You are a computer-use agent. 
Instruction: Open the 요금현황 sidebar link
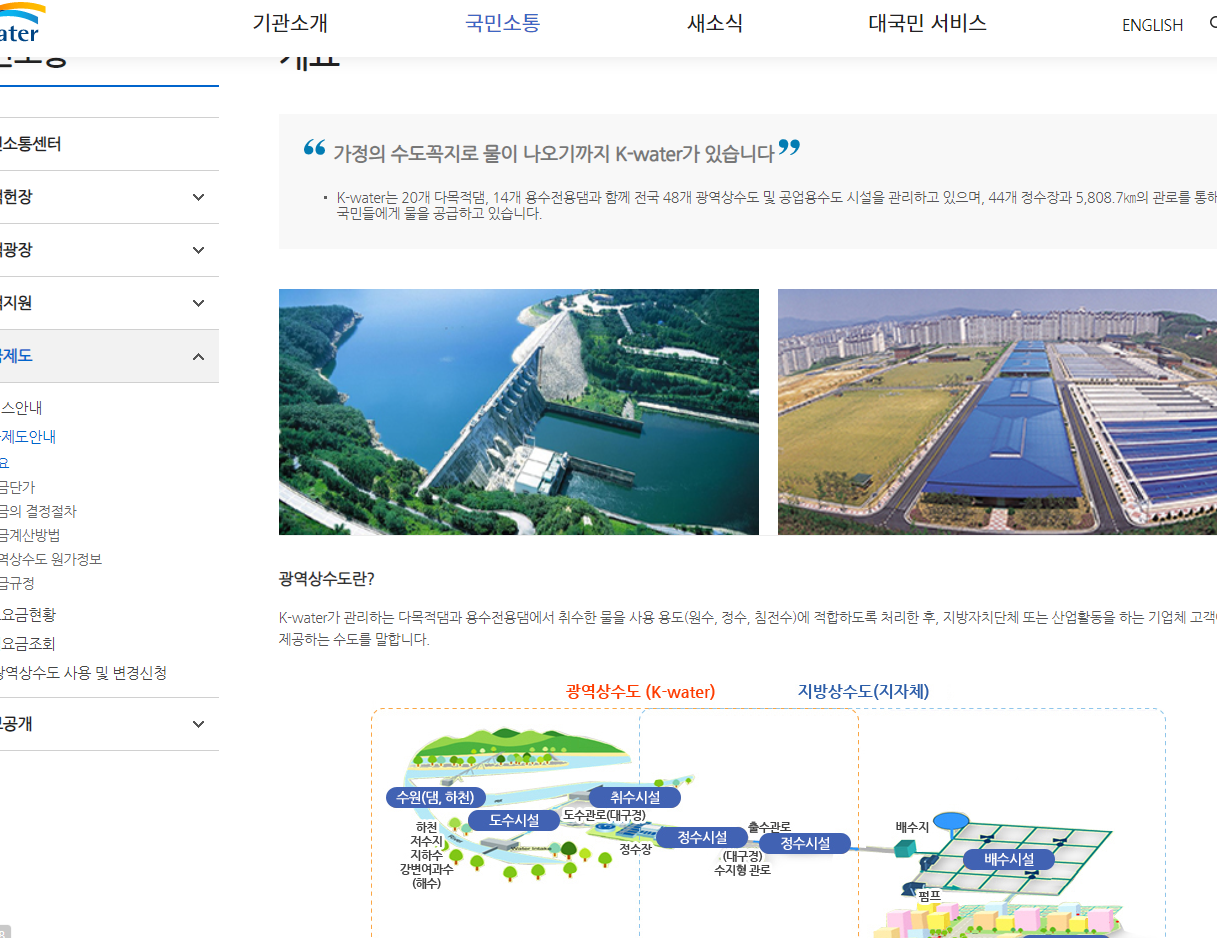(x=28, y=615)
